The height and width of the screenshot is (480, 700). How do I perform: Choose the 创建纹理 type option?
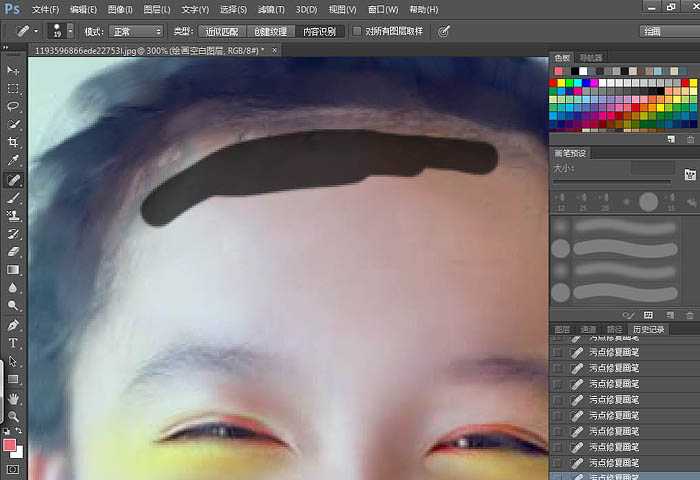click(270, 31)
